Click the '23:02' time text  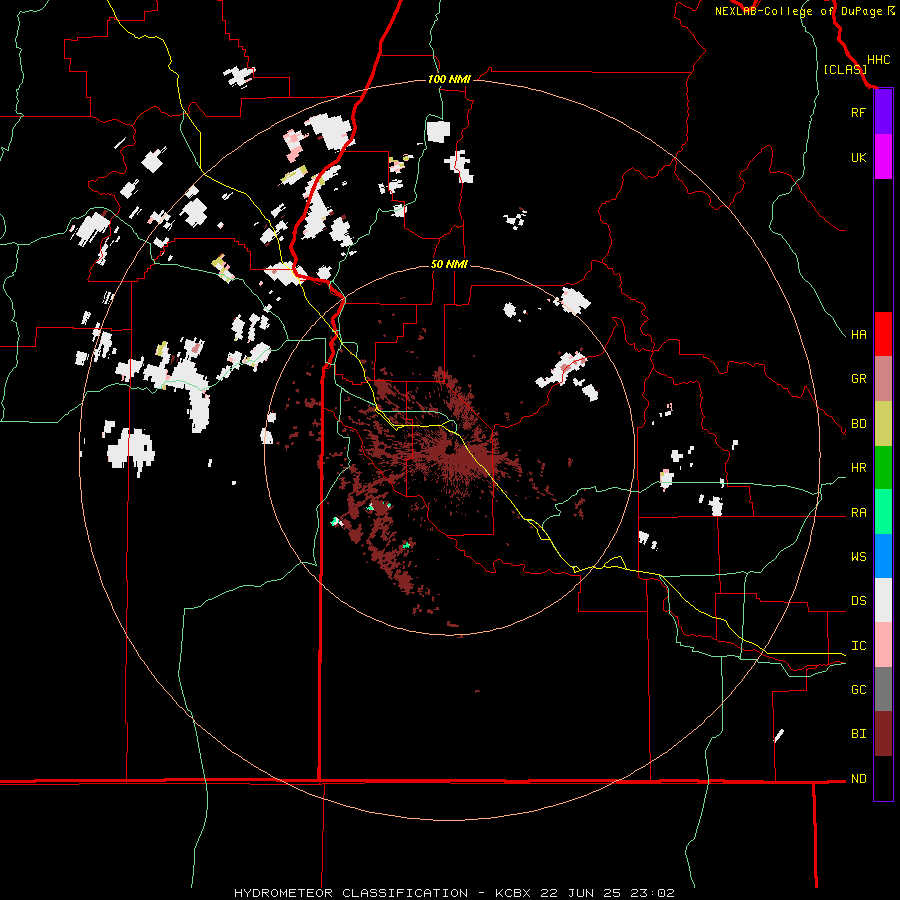click(652, 893)
